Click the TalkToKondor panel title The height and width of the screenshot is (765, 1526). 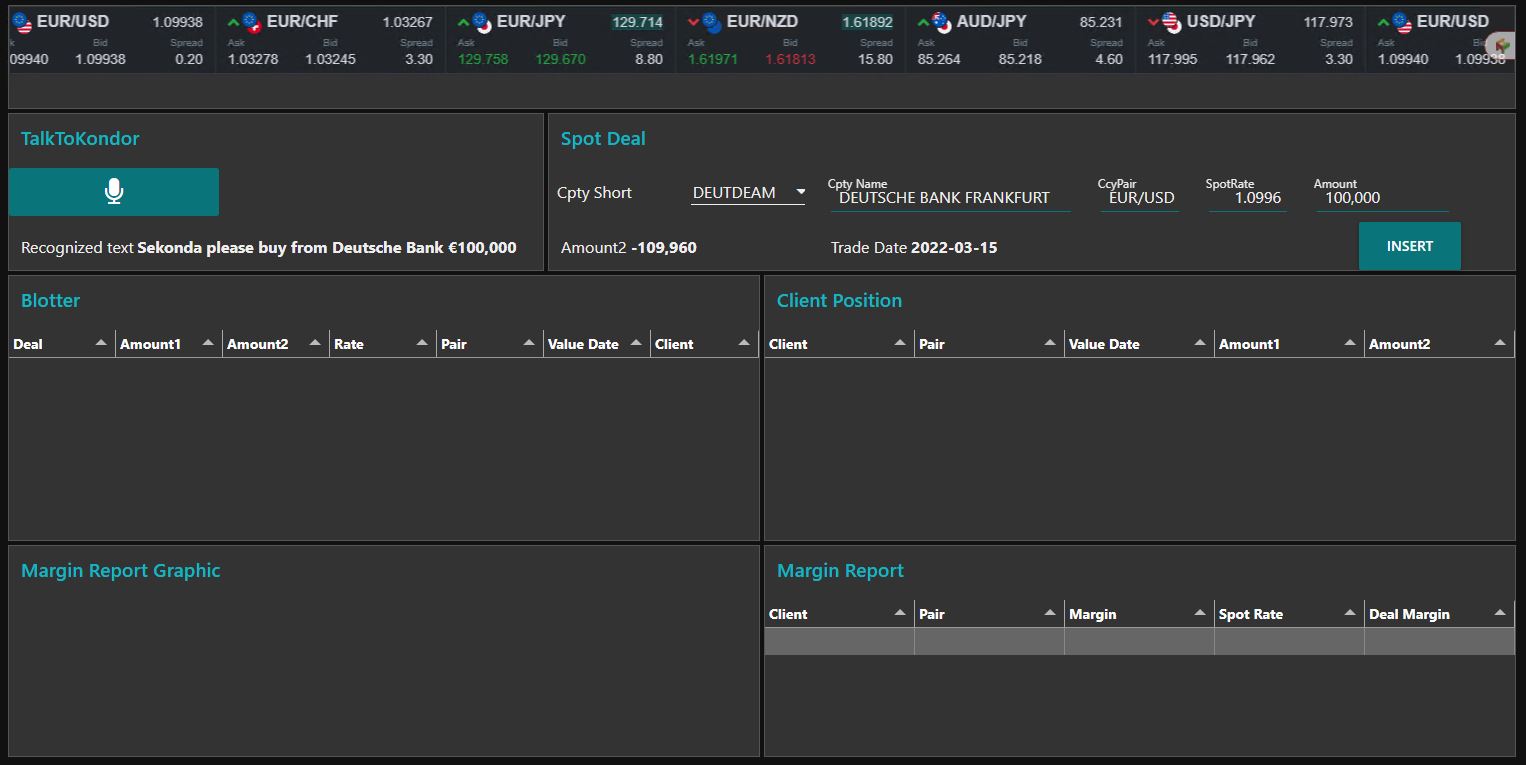(80, 139)
